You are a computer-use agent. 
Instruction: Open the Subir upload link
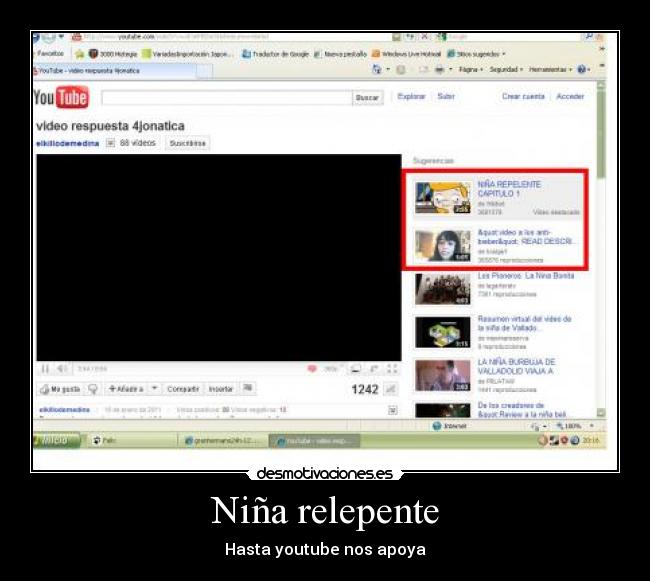(446, 97)
